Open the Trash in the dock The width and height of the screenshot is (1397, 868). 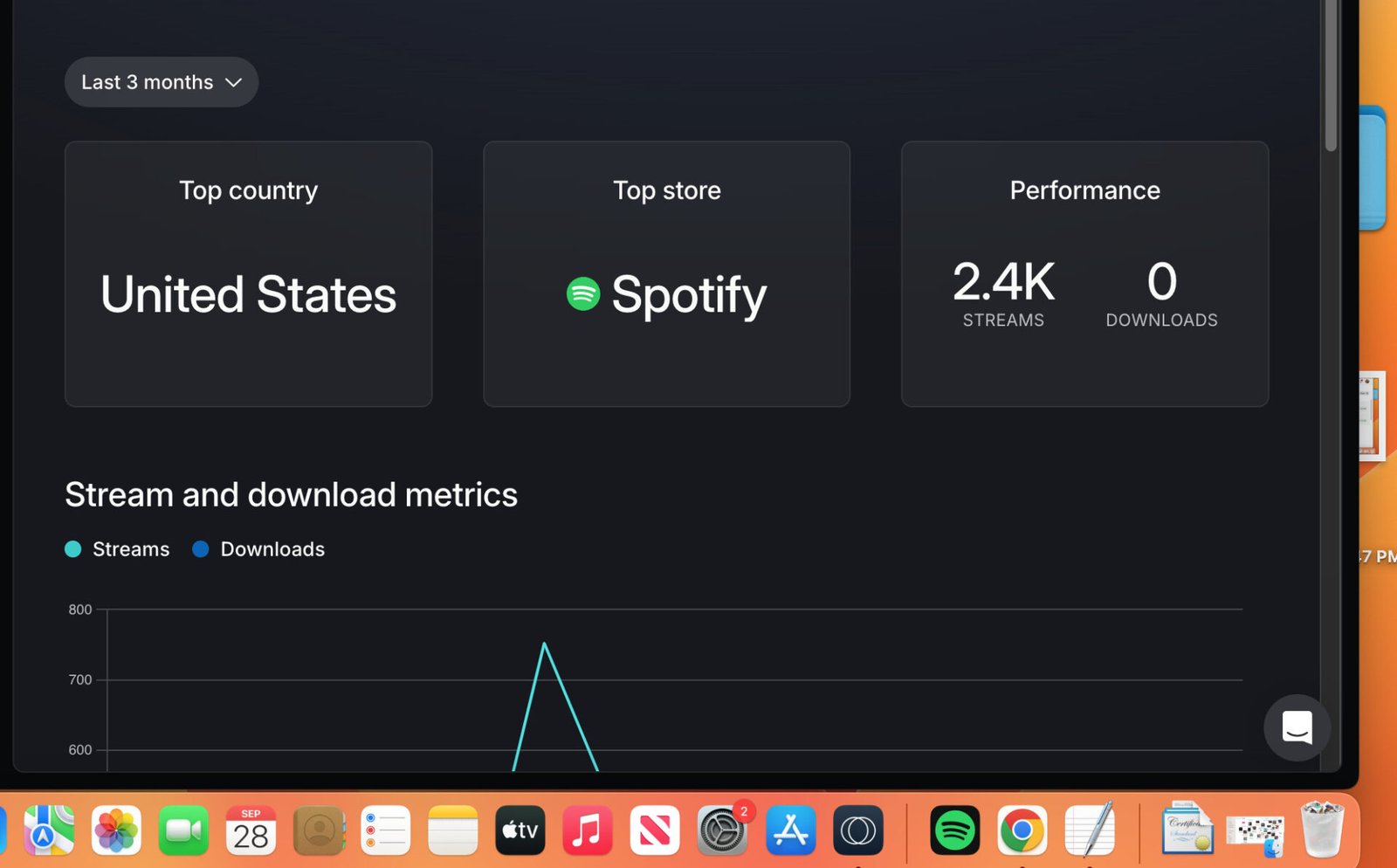(x=1322, y=829)
